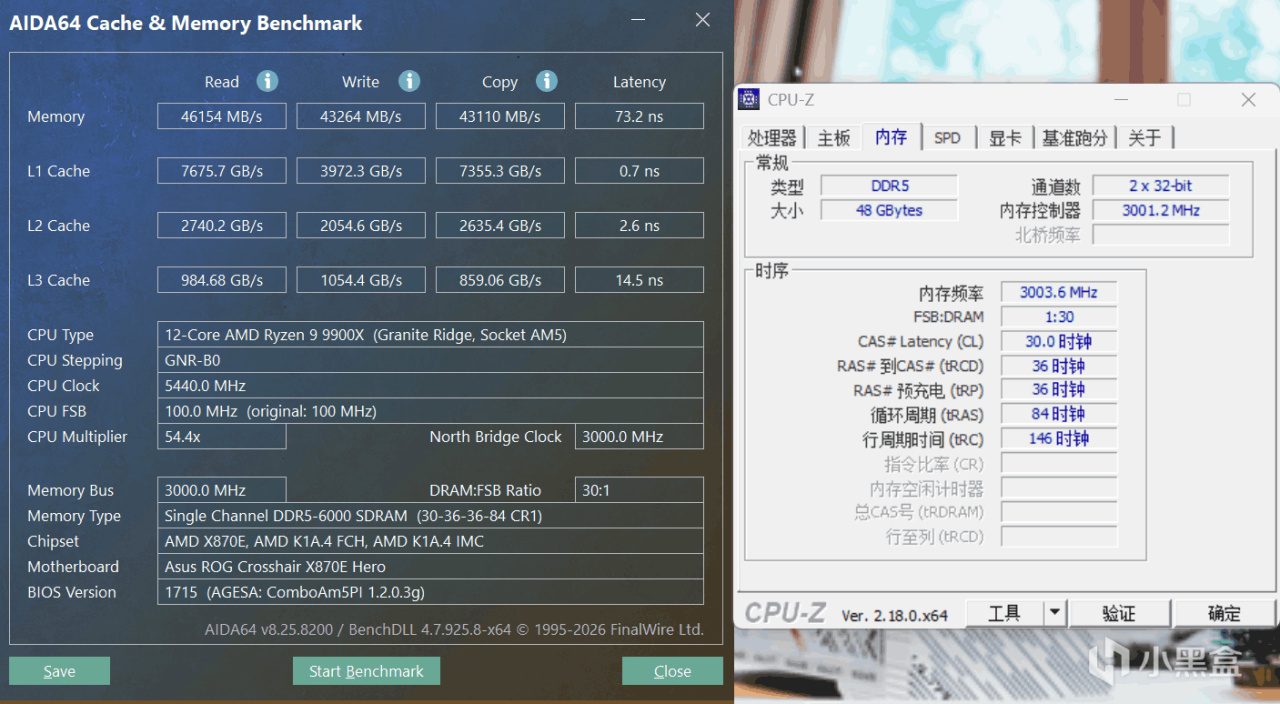The width and height of the screenshot is (1280, 704).
Task: Click the BIOS Version 1715 field
Action: [x=430, y=592]
